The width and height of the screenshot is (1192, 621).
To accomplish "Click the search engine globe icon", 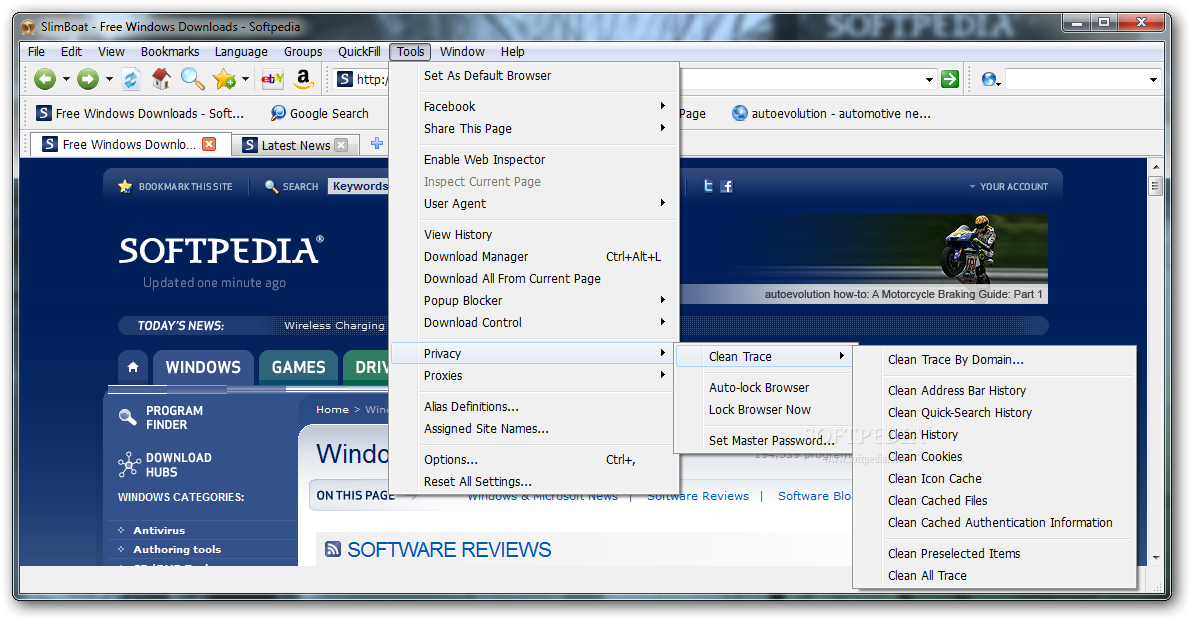I will coord(989,79).
